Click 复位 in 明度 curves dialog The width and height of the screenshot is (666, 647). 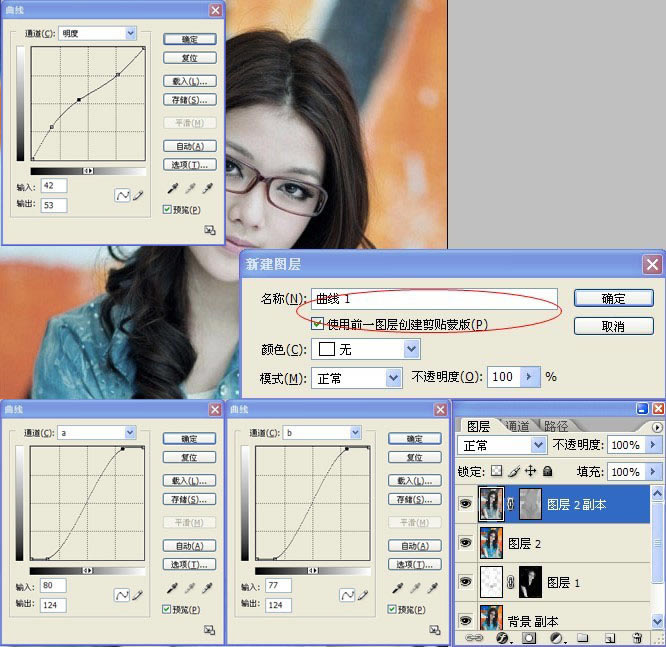click(190, 58)
